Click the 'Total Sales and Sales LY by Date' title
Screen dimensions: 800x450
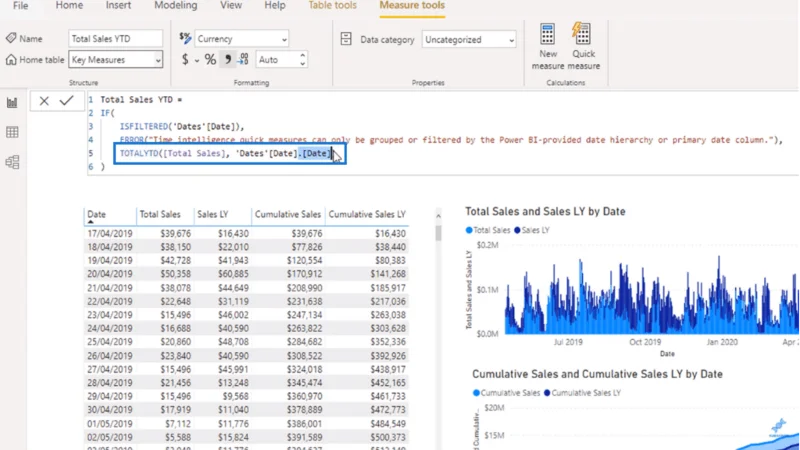coord(545,211)
